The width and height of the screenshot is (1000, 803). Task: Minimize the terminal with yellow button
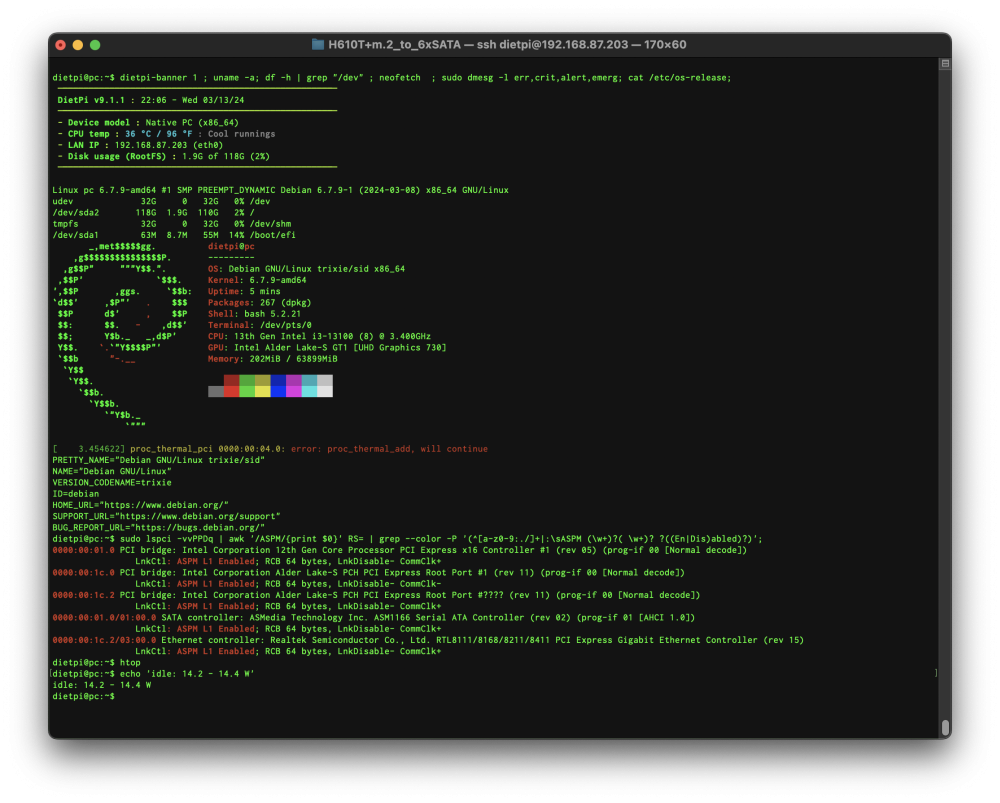(78, 45)
